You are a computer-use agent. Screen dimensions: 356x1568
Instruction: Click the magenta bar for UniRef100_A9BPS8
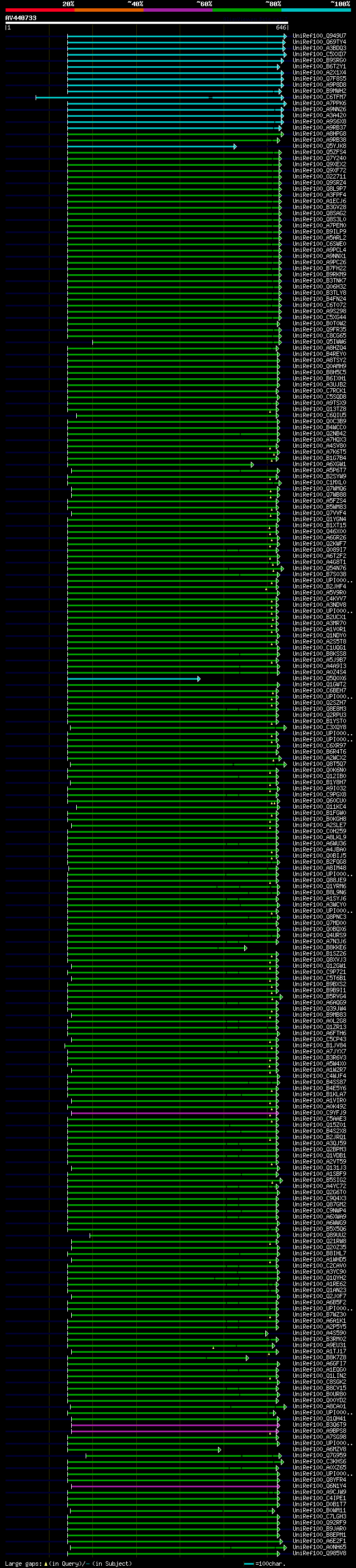click(175, 1431)
